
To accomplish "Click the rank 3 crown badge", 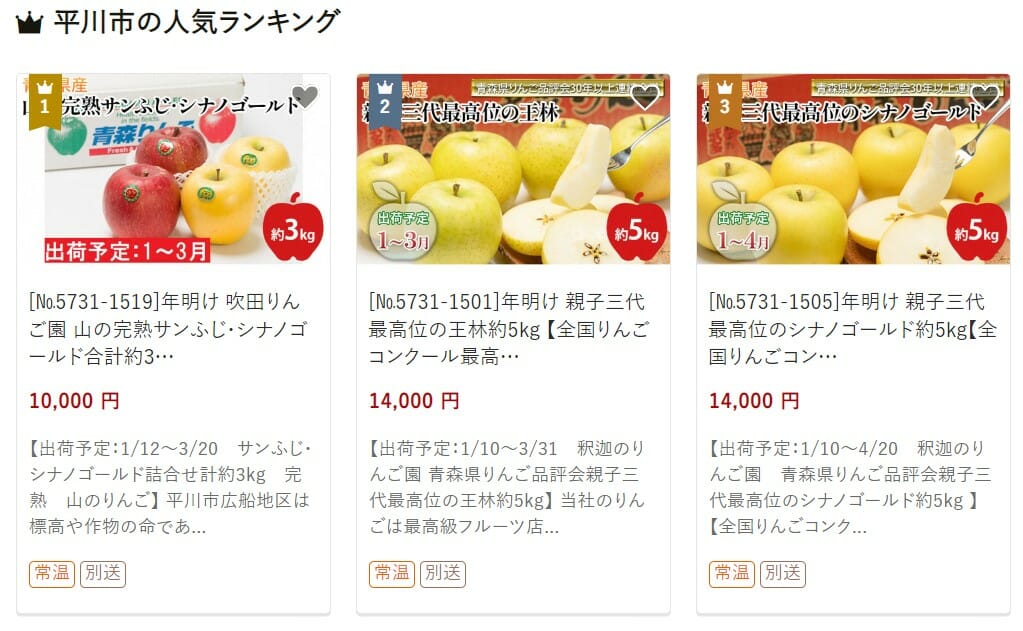I will pyautogui.click(x=725, y=100).
